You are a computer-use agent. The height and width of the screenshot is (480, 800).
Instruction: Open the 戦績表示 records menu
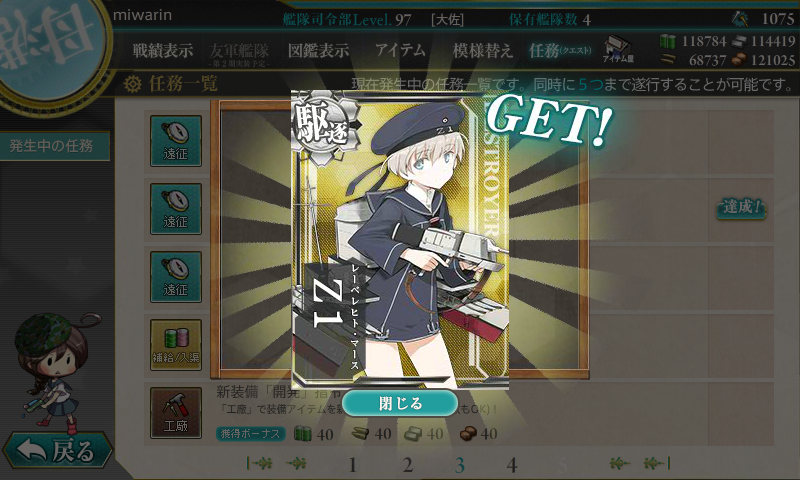[x=163, y=50]
